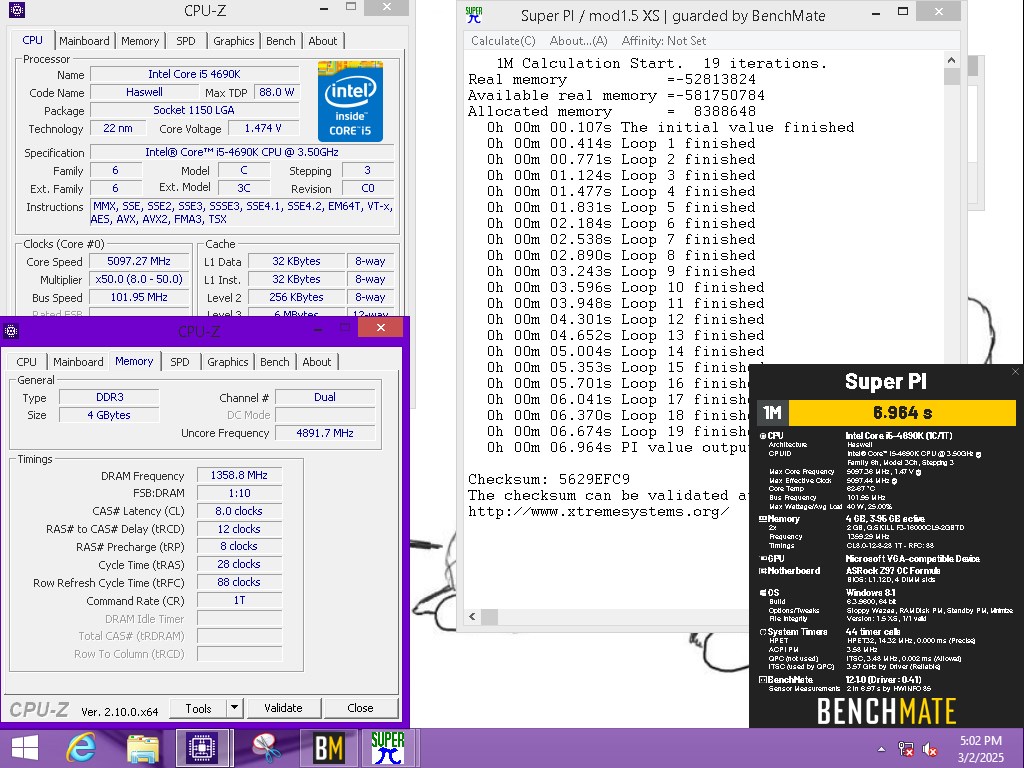The image size is (1024, 768).
Task: Select the Core Speed value 5097.27 MHz
Action: 139,261
